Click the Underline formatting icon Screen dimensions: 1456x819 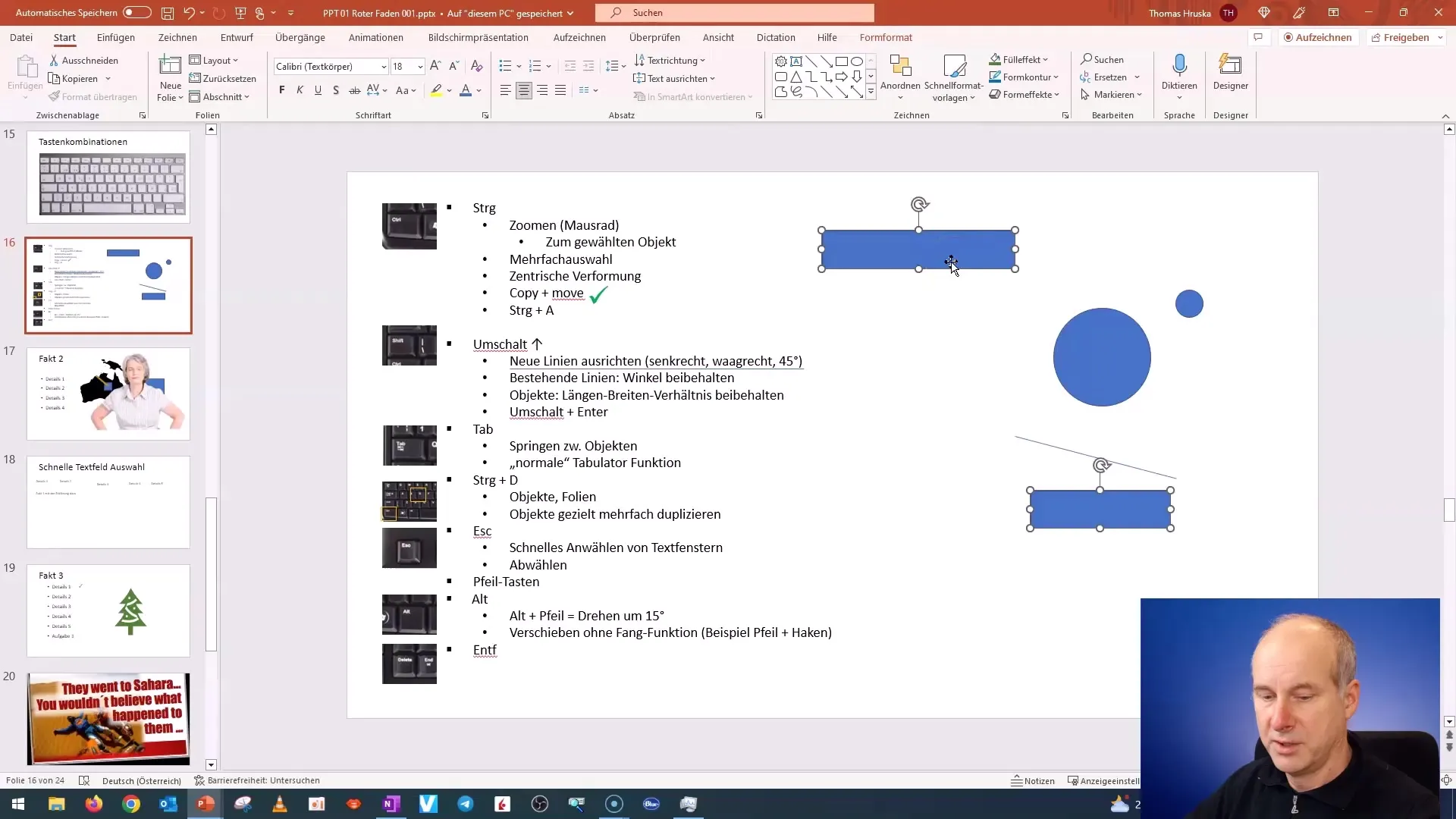318,90
